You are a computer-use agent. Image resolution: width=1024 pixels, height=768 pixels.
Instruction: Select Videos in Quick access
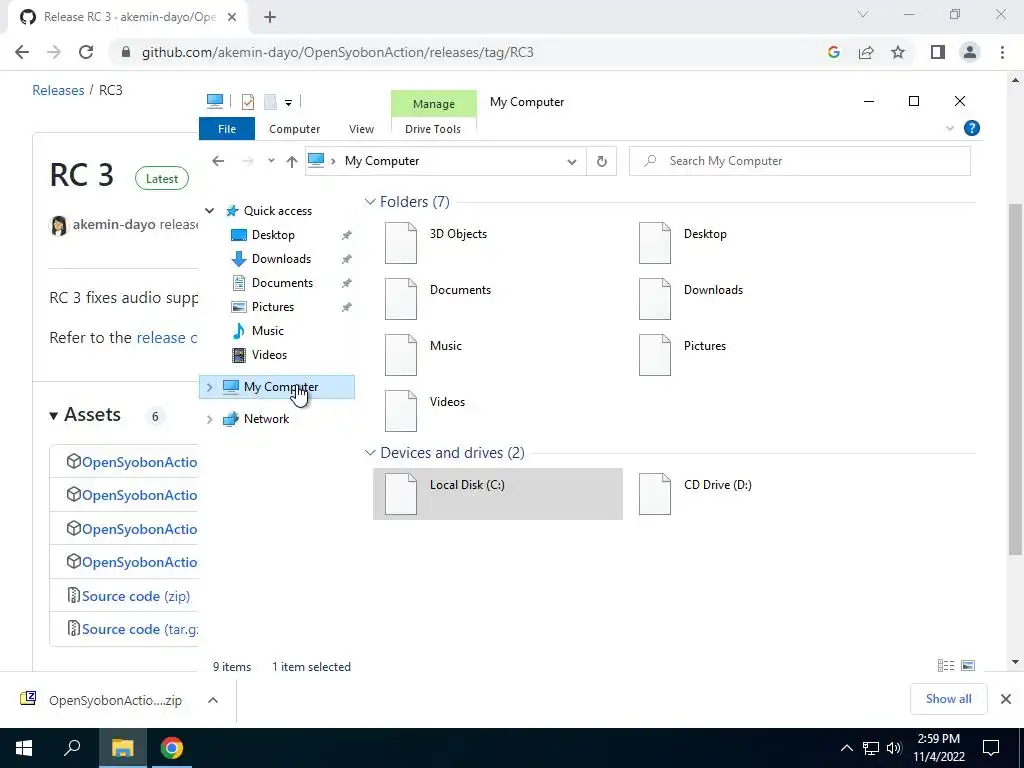269,355
